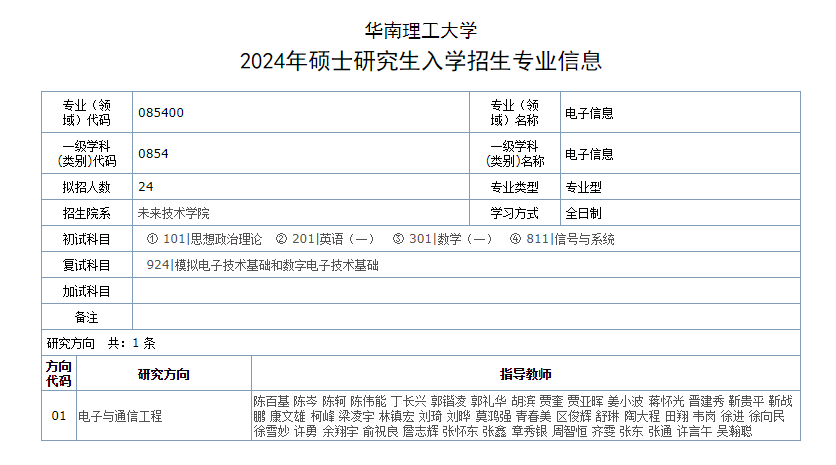Viewport: 836px width, 465px height.
Task: Click the 招生院系 label cell
Action: coord(87,213)
